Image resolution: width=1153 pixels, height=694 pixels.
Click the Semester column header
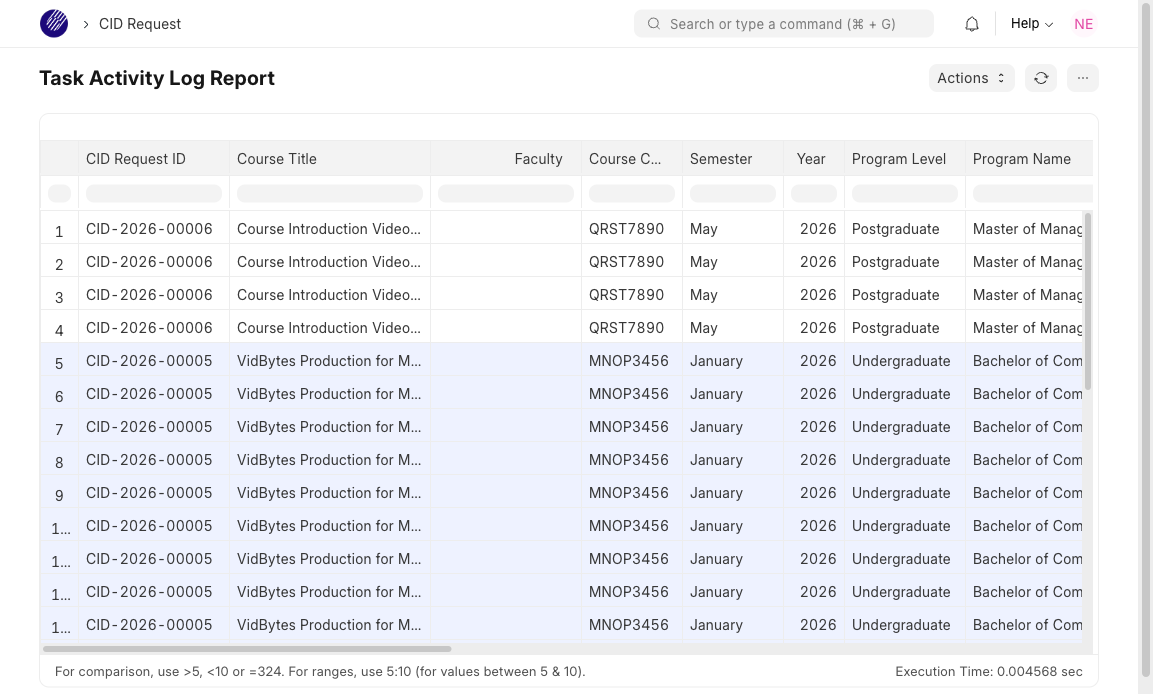click(x=720, y=158)
